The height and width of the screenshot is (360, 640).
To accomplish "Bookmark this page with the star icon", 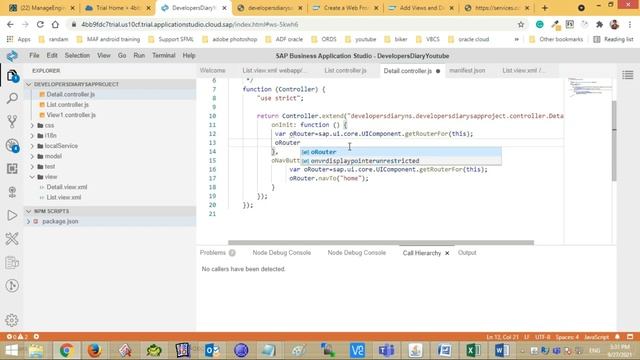I will [521, 24].
